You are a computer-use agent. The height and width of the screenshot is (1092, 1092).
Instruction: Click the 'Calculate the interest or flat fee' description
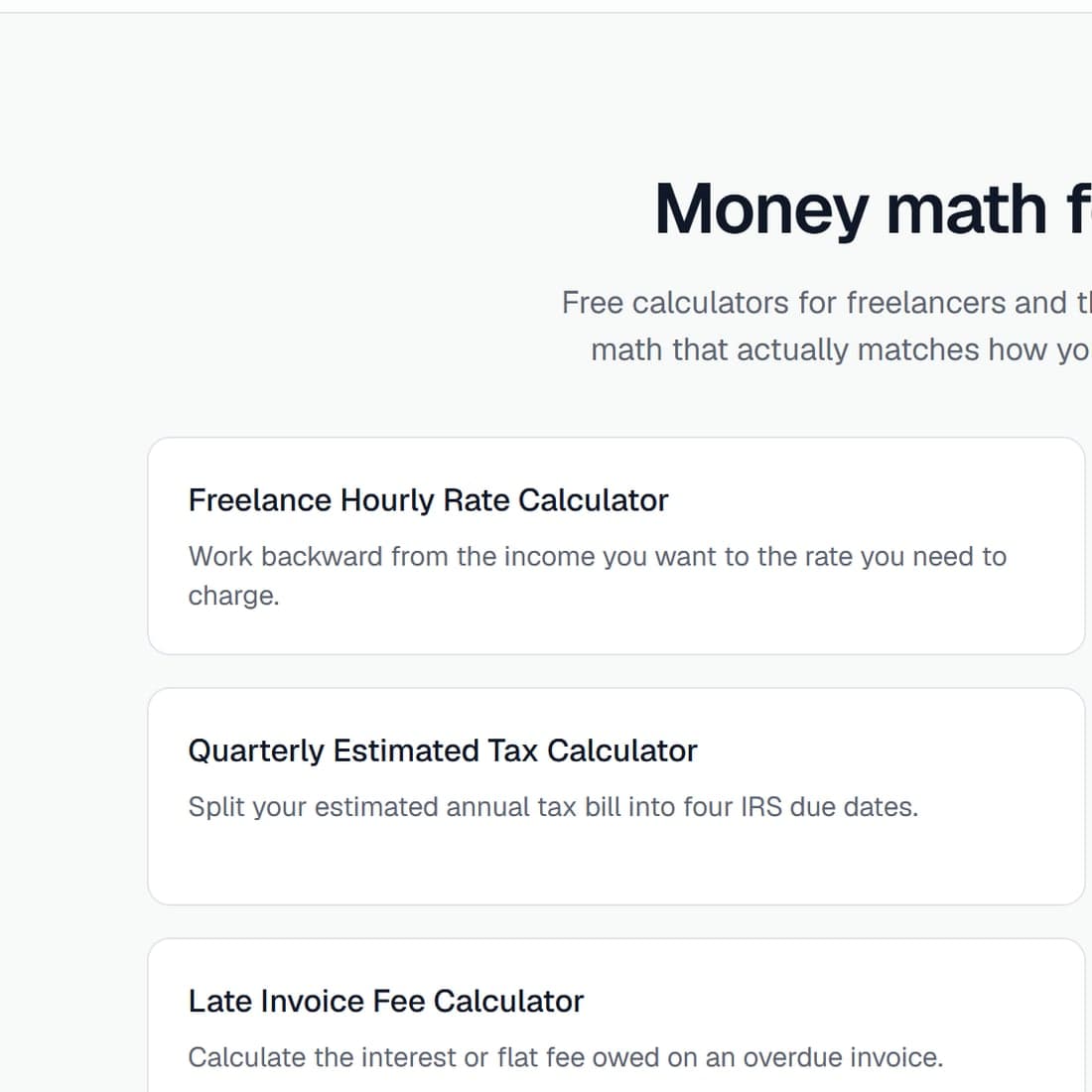pyautogui.click(x=566, y=1057)
